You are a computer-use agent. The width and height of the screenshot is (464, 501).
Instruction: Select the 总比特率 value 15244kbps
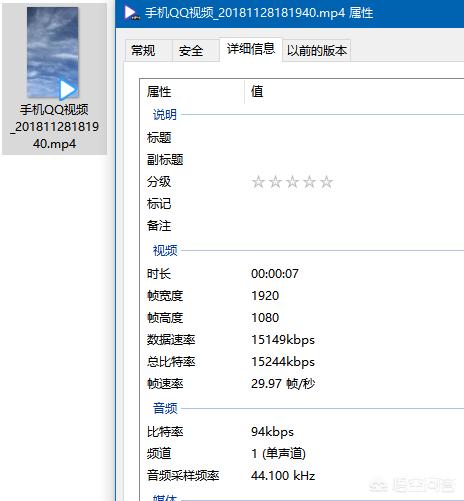coord(283,362)
